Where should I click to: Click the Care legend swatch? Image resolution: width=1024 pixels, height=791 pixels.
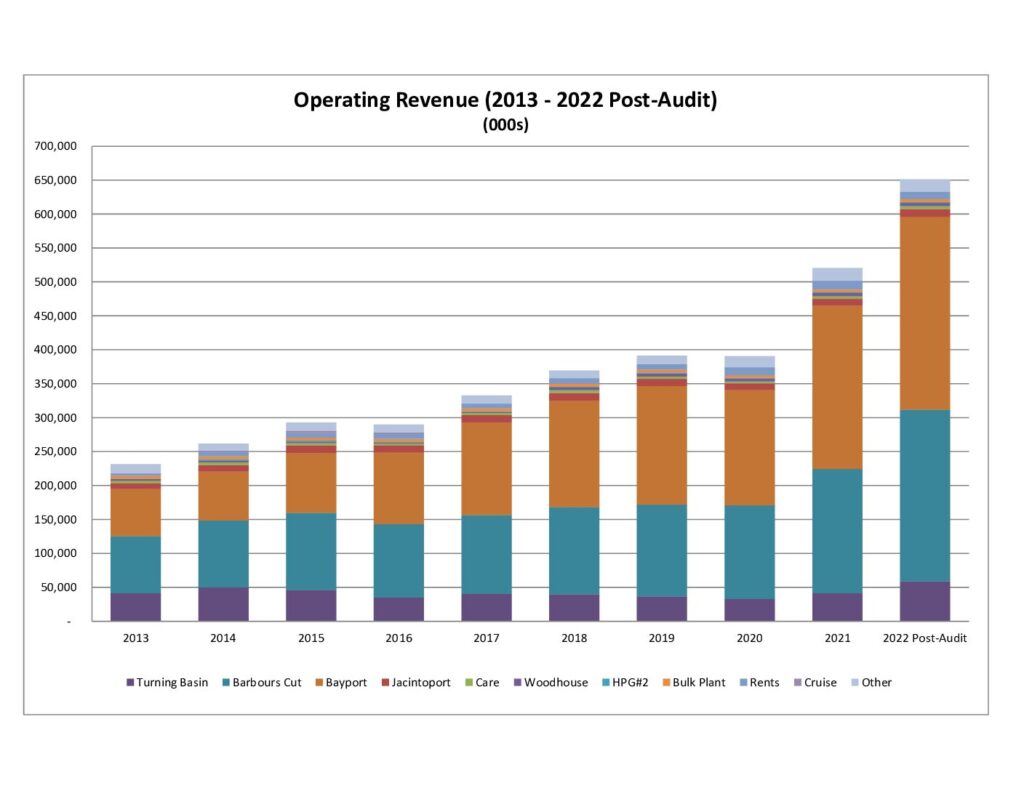coord(469,683)
